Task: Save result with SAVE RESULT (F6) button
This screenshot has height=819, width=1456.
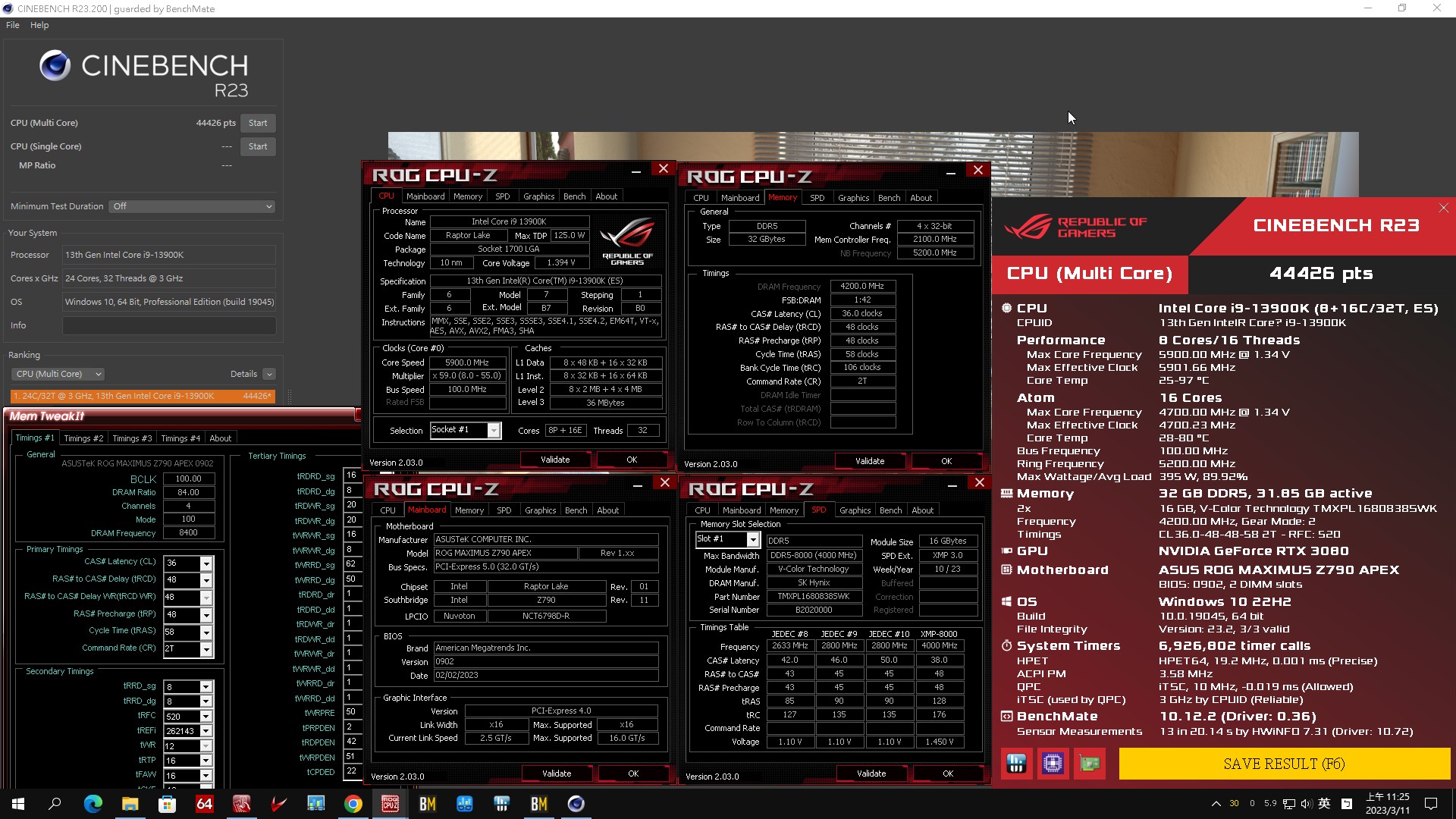Action: coord(1284,764)
